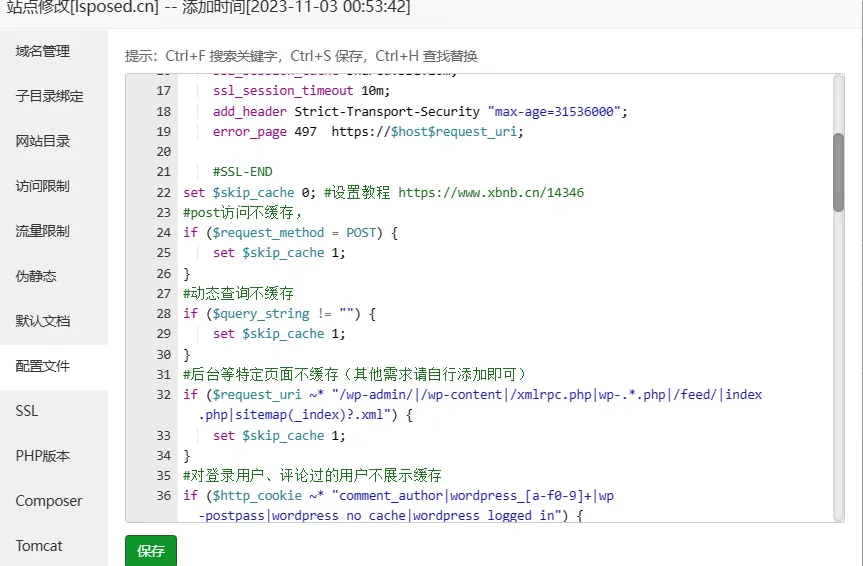Click line number 32 in gutter

click(x=163, y=395)
